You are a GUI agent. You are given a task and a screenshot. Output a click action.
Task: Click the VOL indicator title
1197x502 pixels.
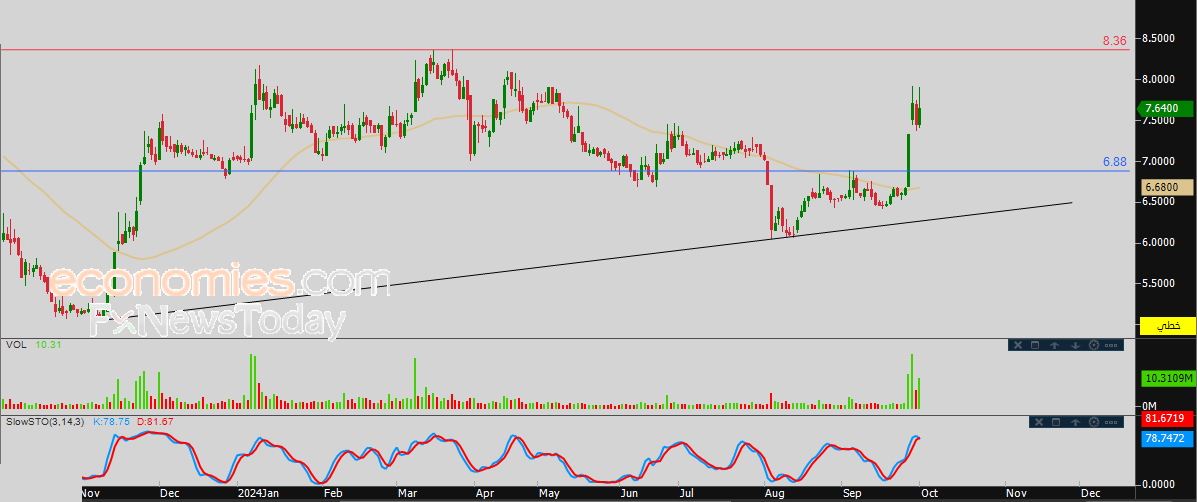point(15,345)
